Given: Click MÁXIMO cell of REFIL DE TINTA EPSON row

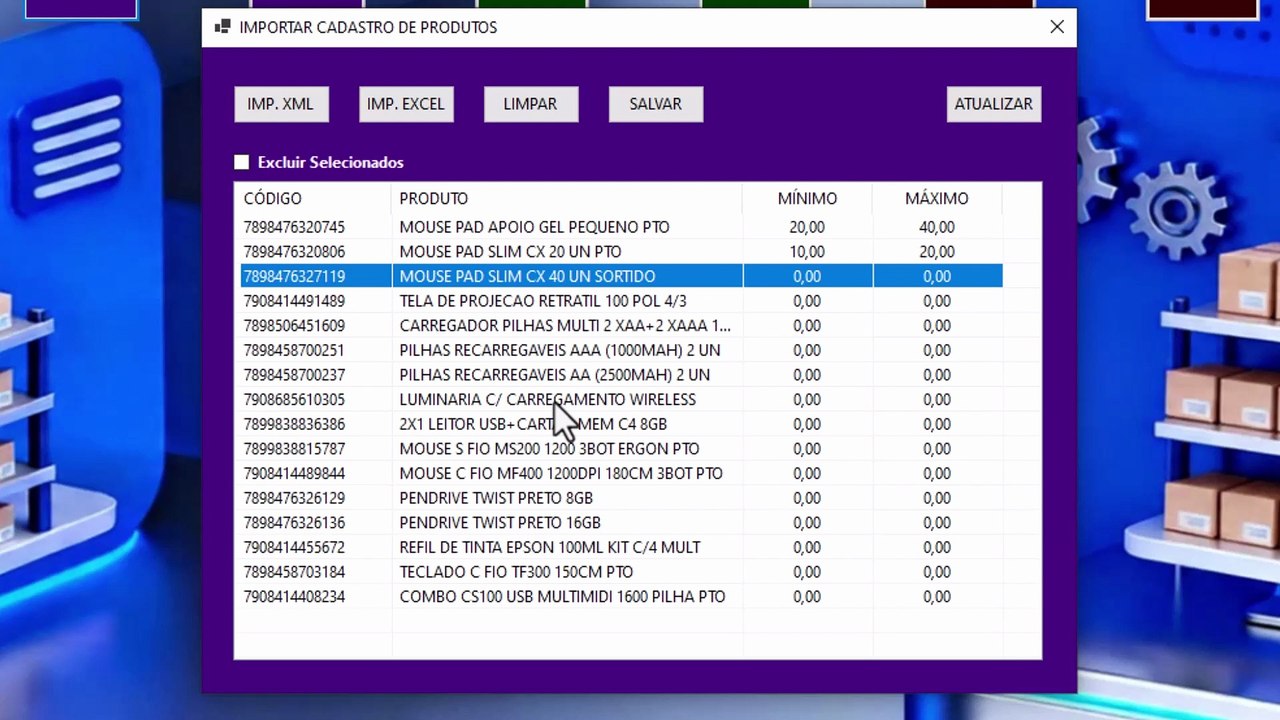Looking at the screenshot, I should [937, 548].
